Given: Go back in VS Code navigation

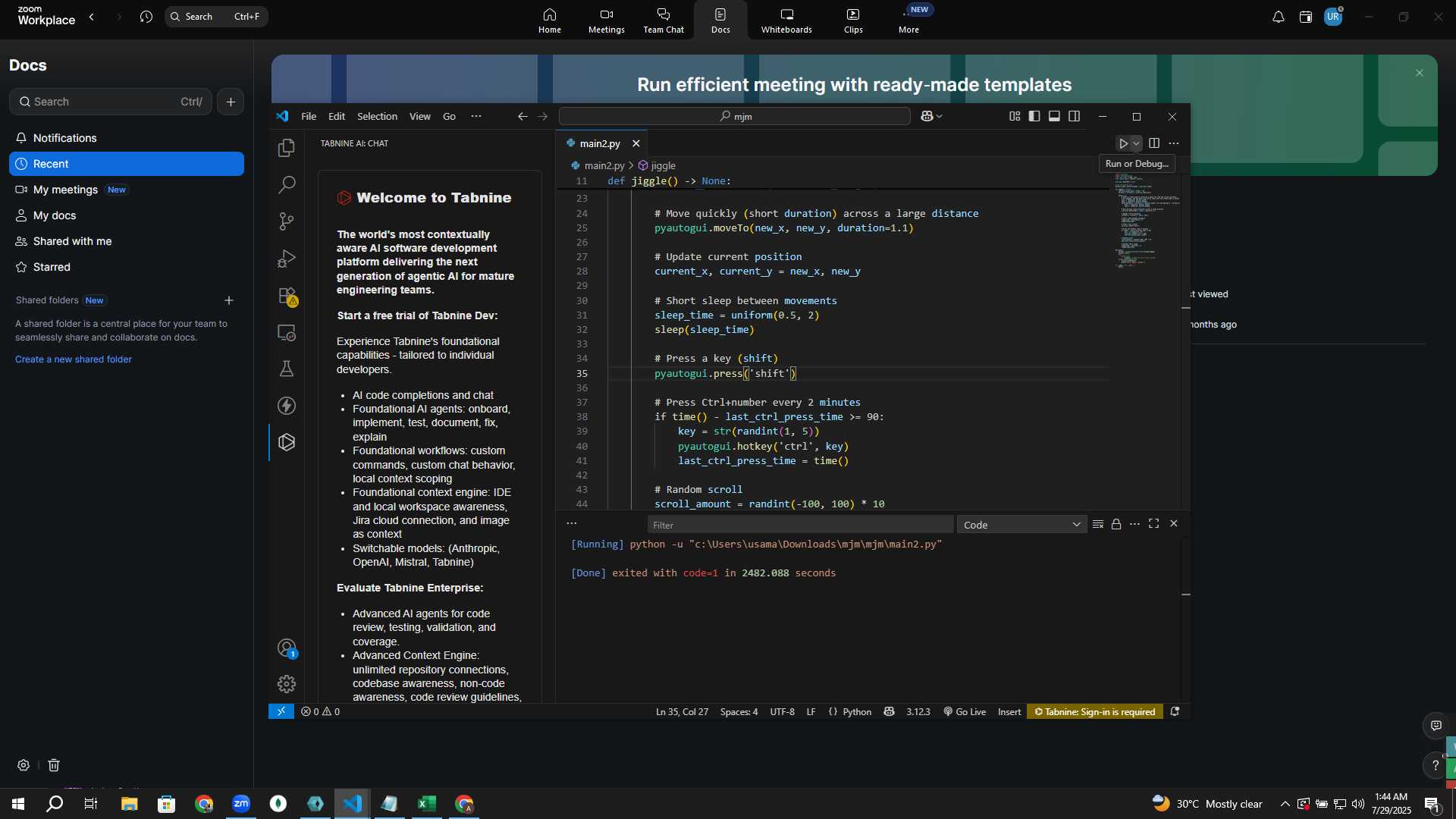Looking at the screenshot, I should point(522,116).
